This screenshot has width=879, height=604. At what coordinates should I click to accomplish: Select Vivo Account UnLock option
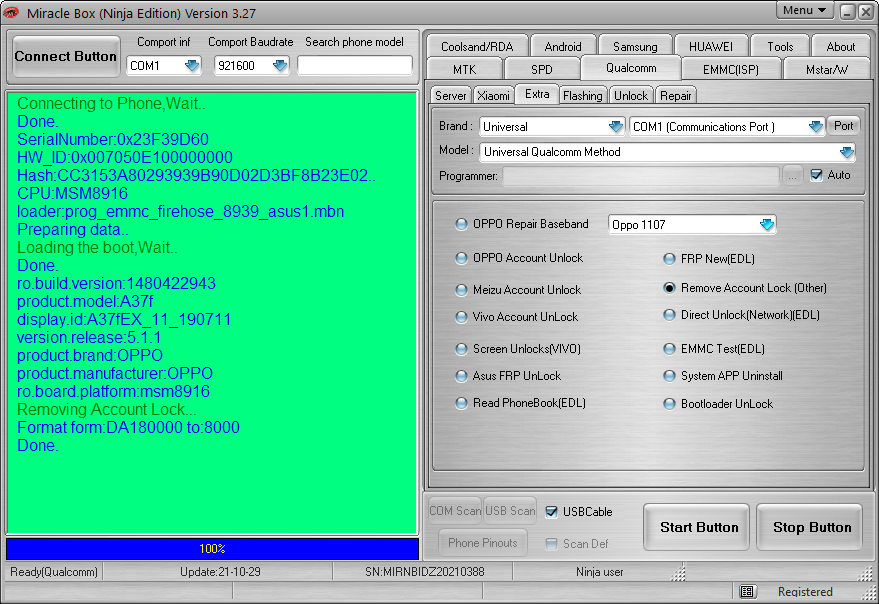pyautogui.click(x=461, y=317)
